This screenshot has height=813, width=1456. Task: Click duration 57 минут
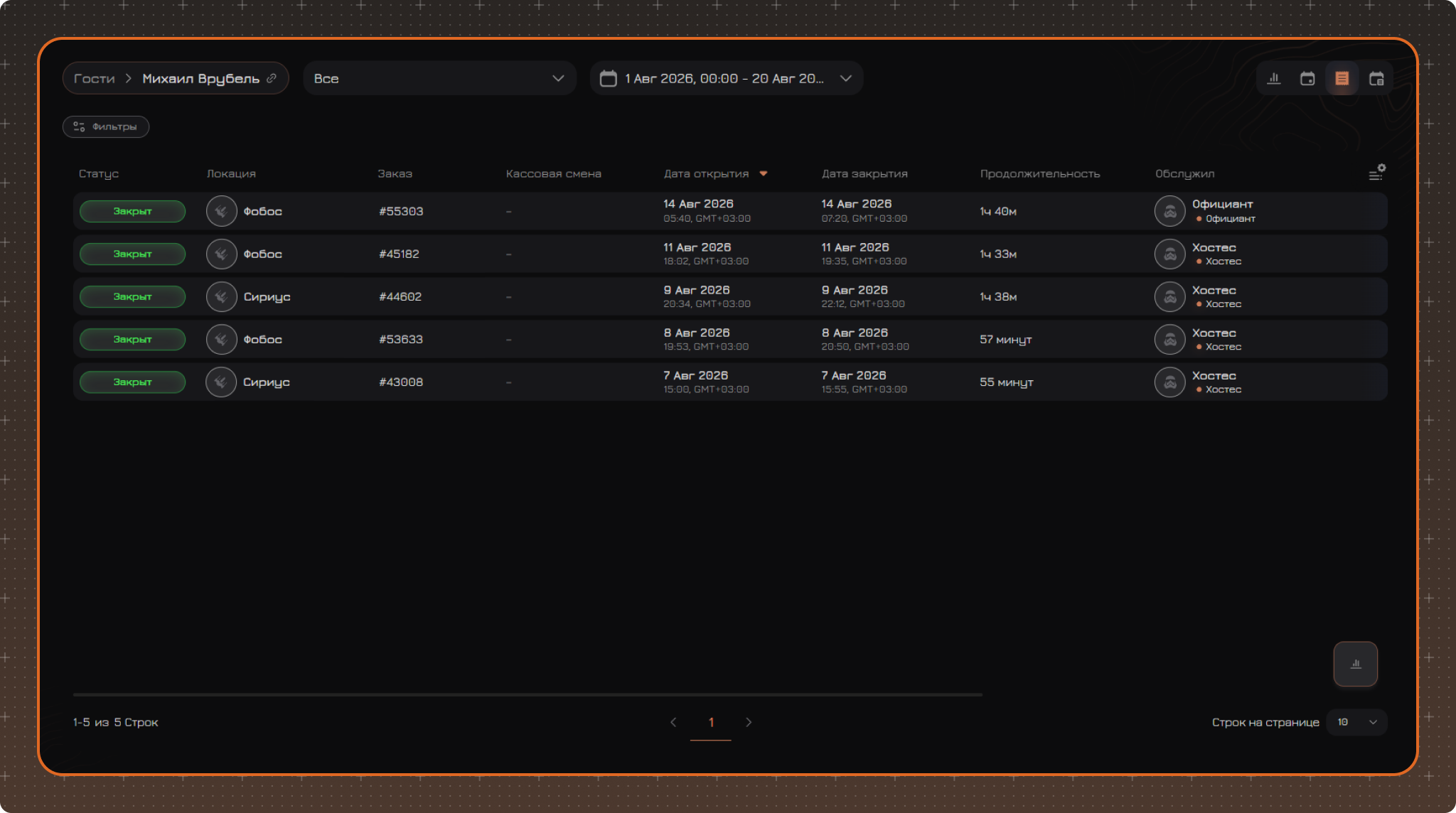1005,340
